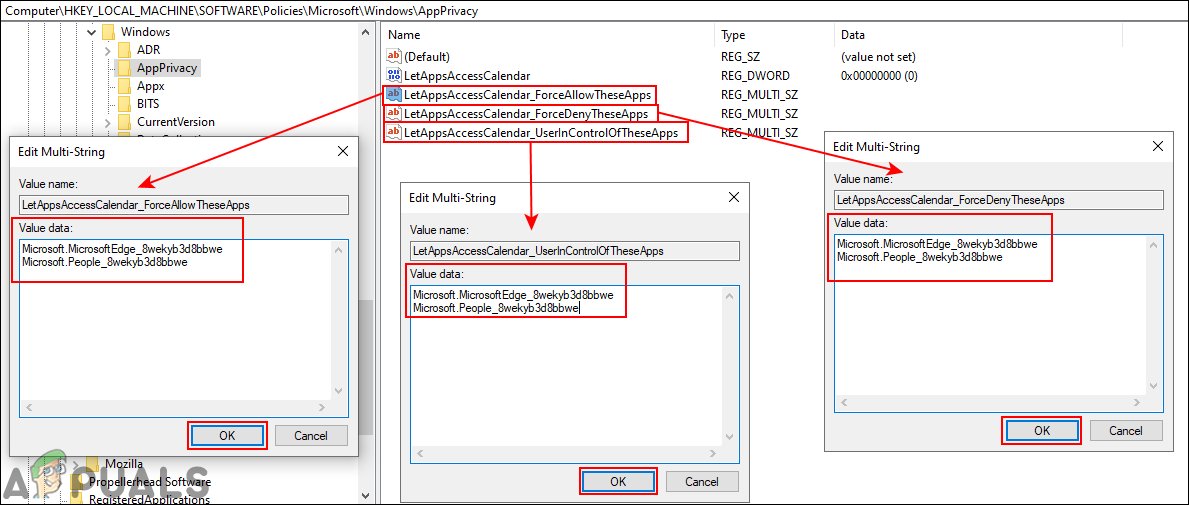Click the registry path address bar
Image resolution: width=1189 pixels, height=505 pixels.
[594, 11]
